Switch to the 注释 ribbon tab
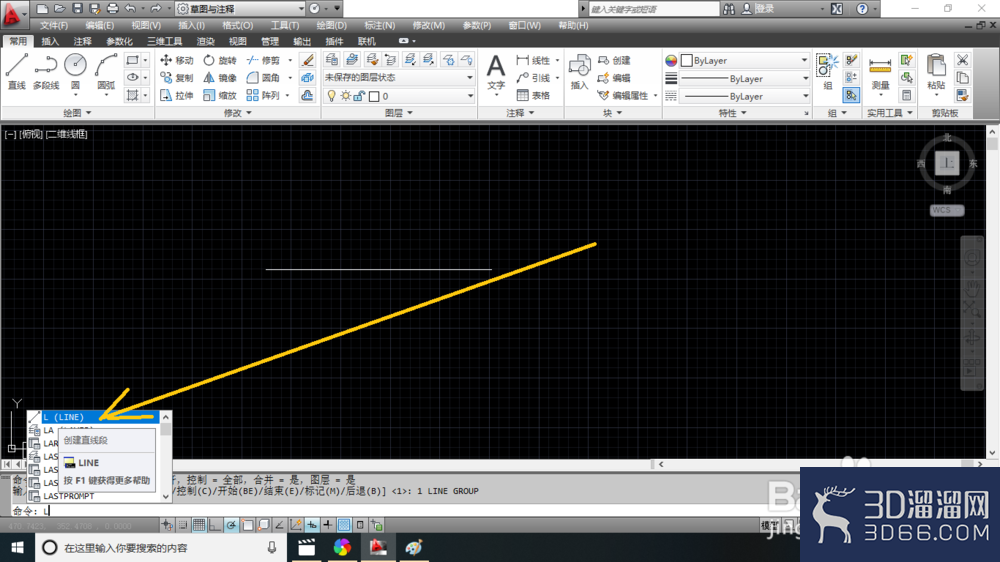Screen dimensions: 1000x562 pyautogui.click(x=82, y=41)
